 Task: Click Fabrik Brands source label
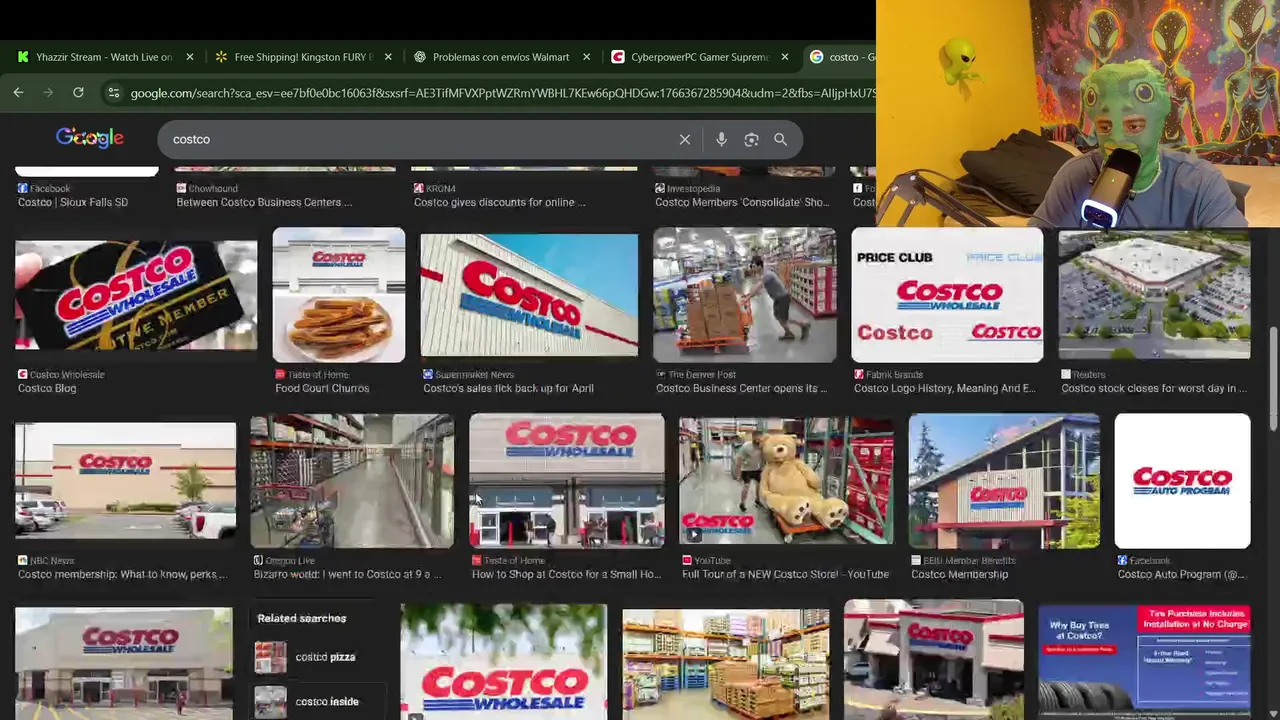(x=888, y=374)
